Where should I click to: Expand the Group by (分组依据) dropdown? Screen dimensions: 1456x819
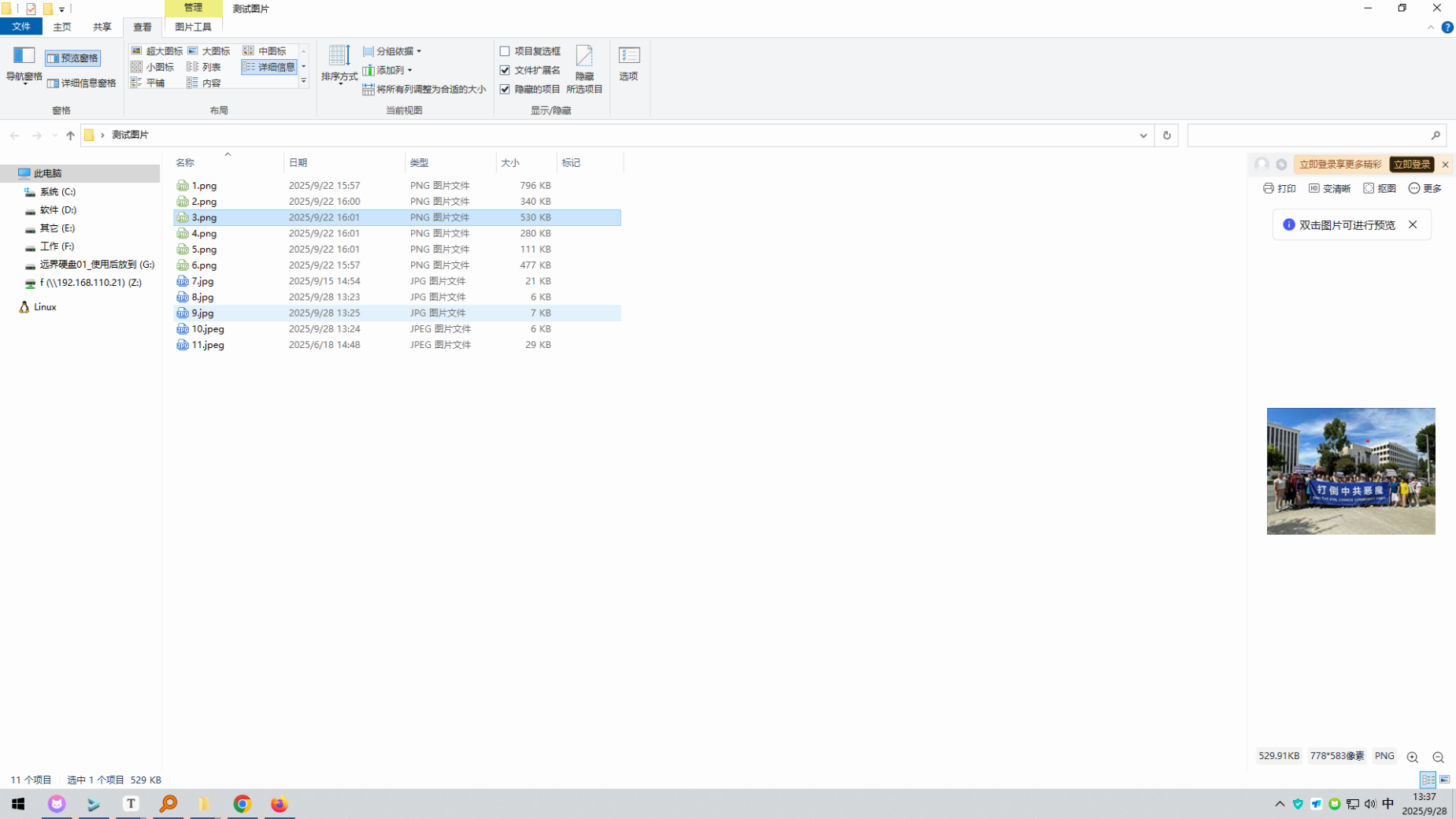coord(392,51)
